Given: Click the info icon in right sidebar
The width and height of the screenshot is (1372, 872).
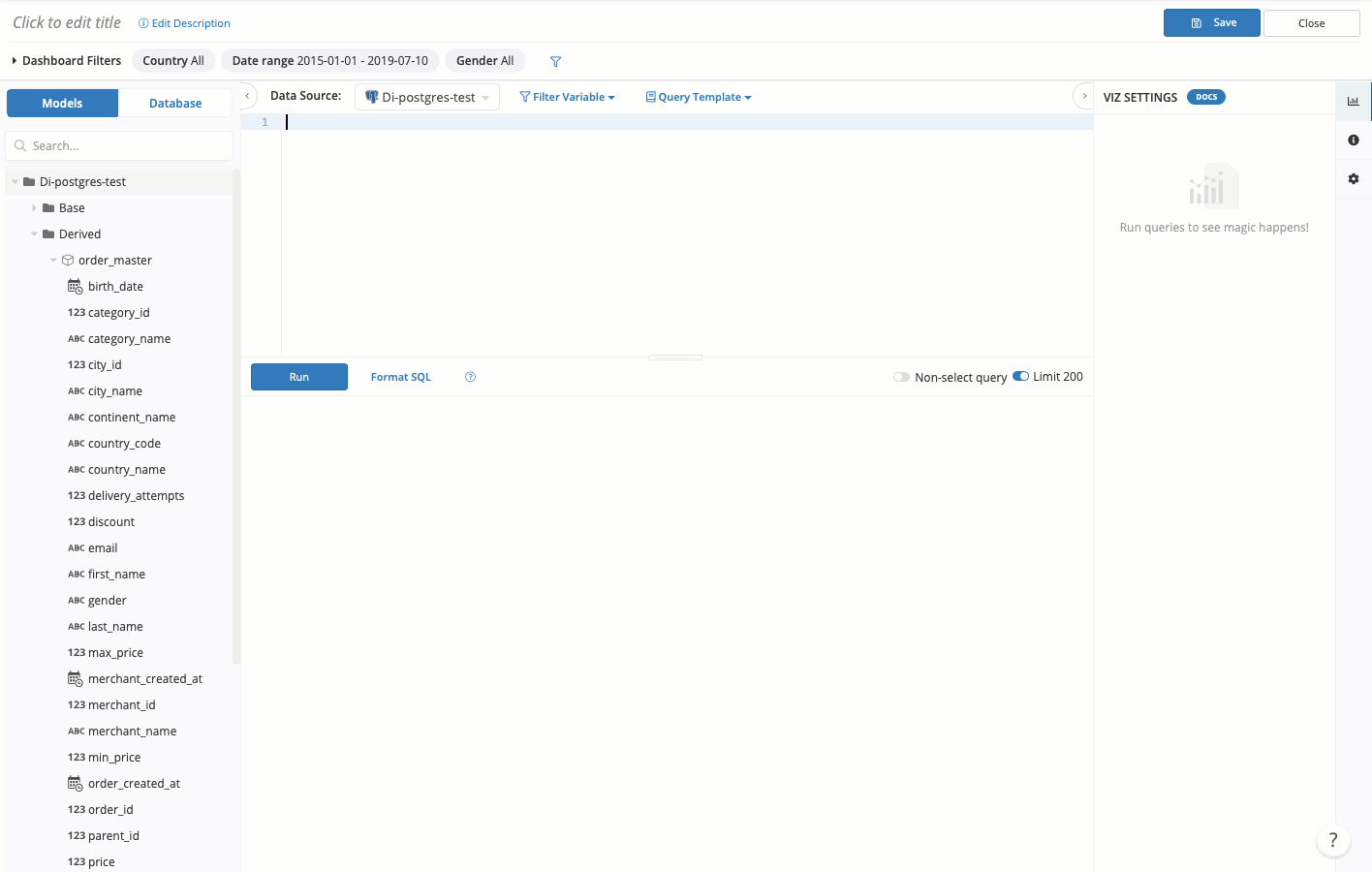Looking at the screenshot, I should [x=1353, y=140].
